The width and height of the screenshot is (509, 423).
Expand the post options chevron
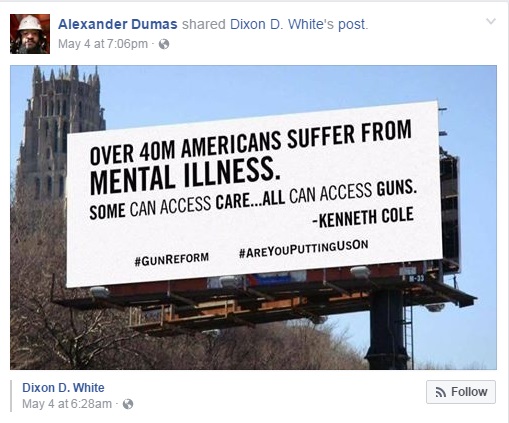coord(491,22)
